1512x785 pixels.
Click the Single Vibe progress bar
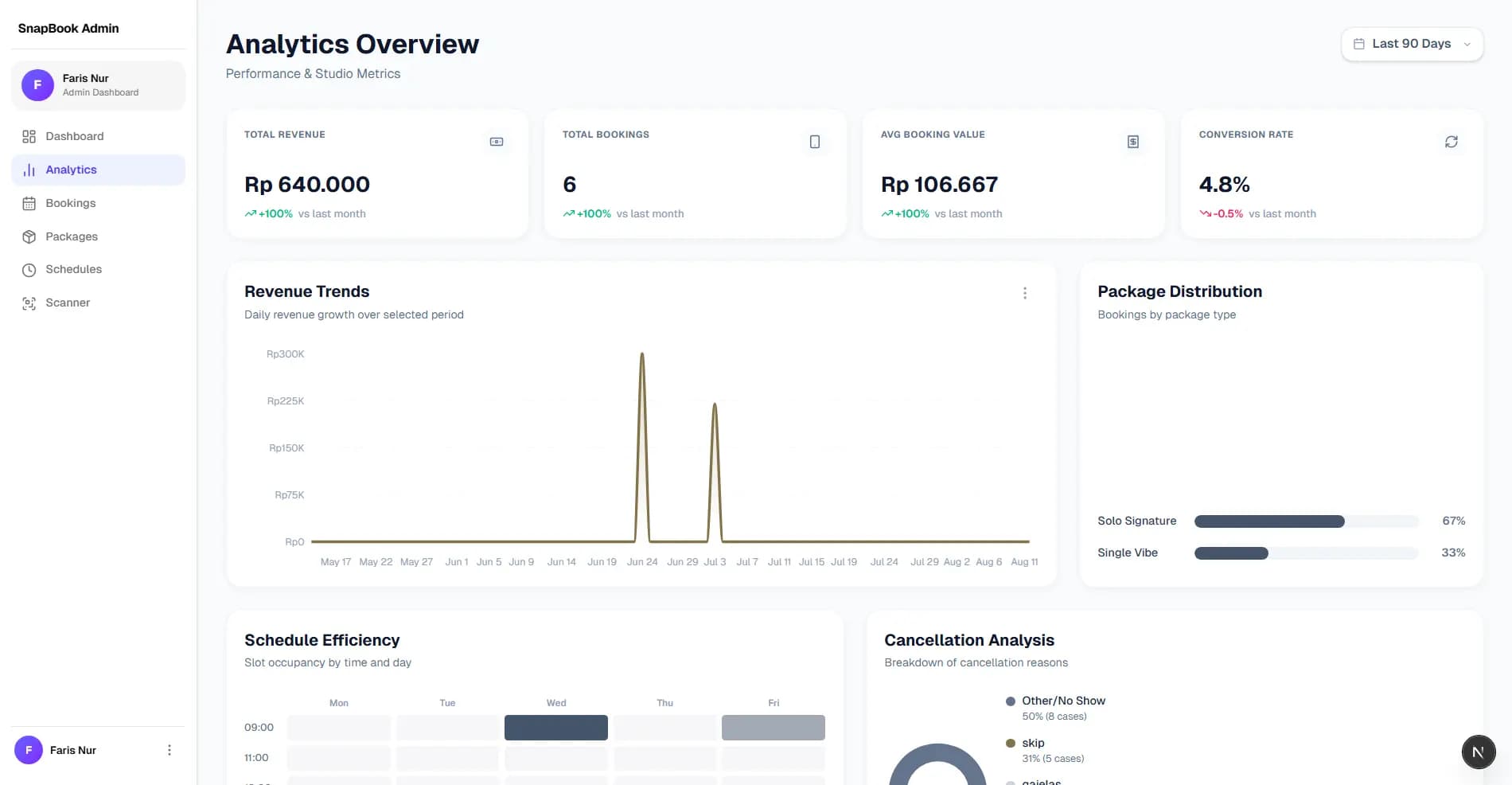click(x=1306, y=553)
